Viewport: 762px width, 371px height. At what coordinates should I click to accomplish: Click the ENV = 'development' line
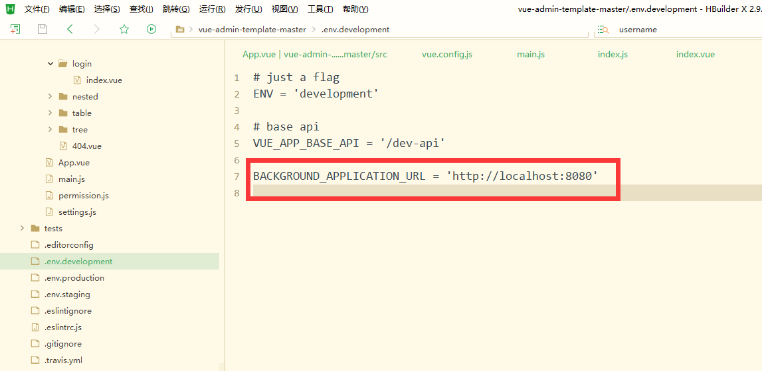(316, 94)
